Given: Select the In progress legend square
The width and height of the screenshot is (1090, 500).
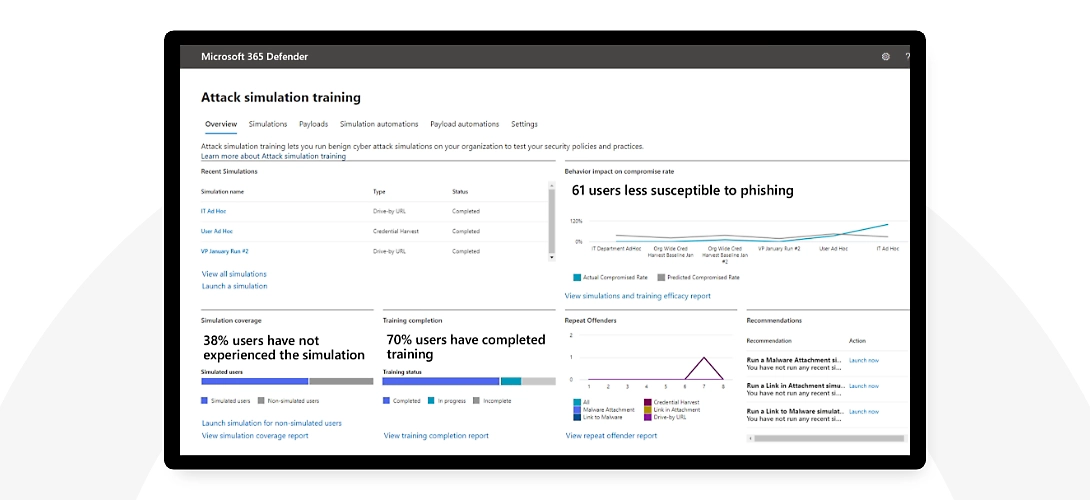Looking at the screenshot, I should click(430, 401).
